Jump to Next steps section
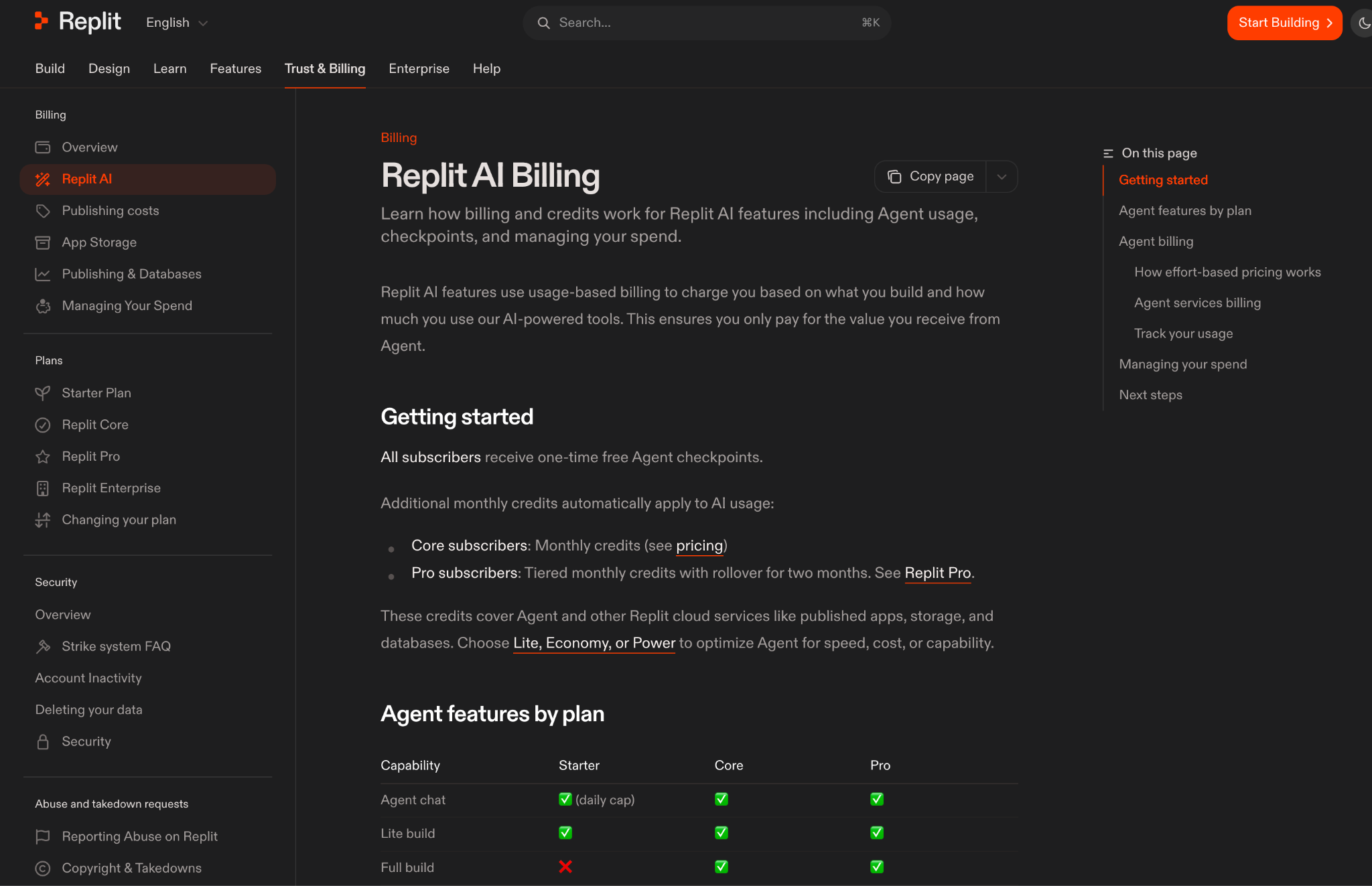The height and width of the screenshot is (886, 1372). coord(1150,395)
